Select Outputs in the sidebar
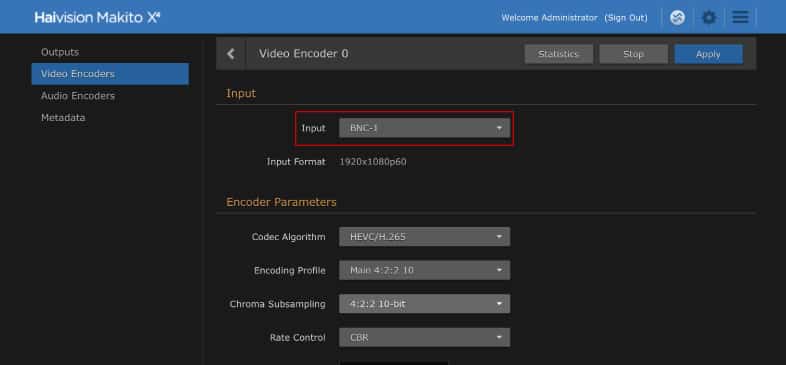Image resolution: width=786 pixels, height=365 pixels. [60, 52]
